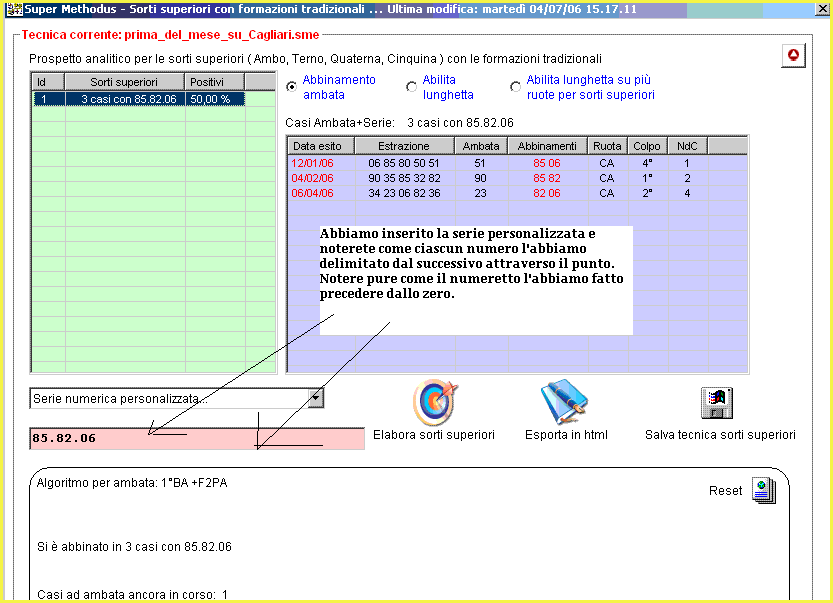Click the pink series input field with 85.82.06

(197, 438)
